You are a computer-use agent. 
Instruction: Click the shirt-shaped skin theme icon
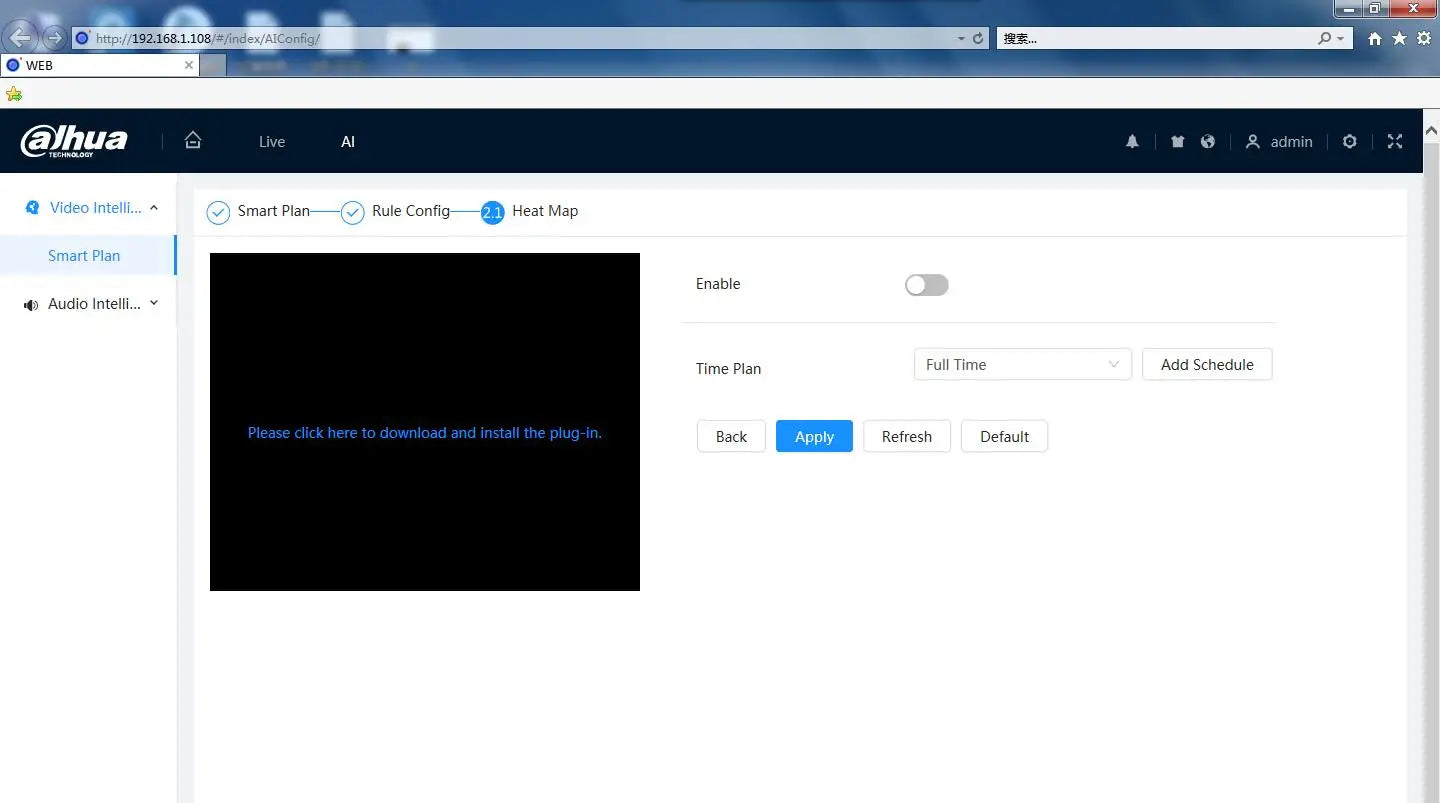(x=1177, y=142)
